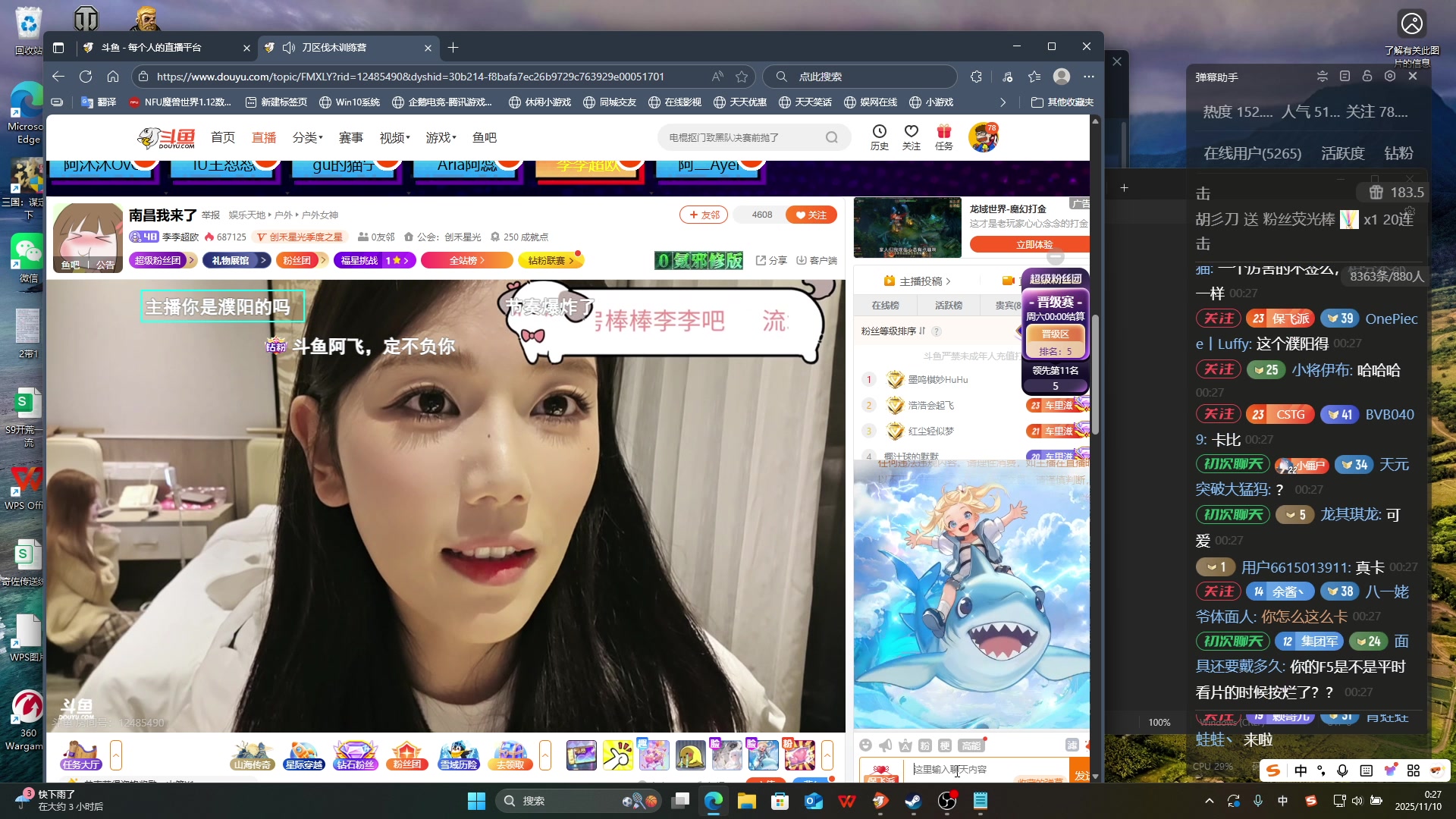Switch to the 活跃榜 tab

coord(948,306)
